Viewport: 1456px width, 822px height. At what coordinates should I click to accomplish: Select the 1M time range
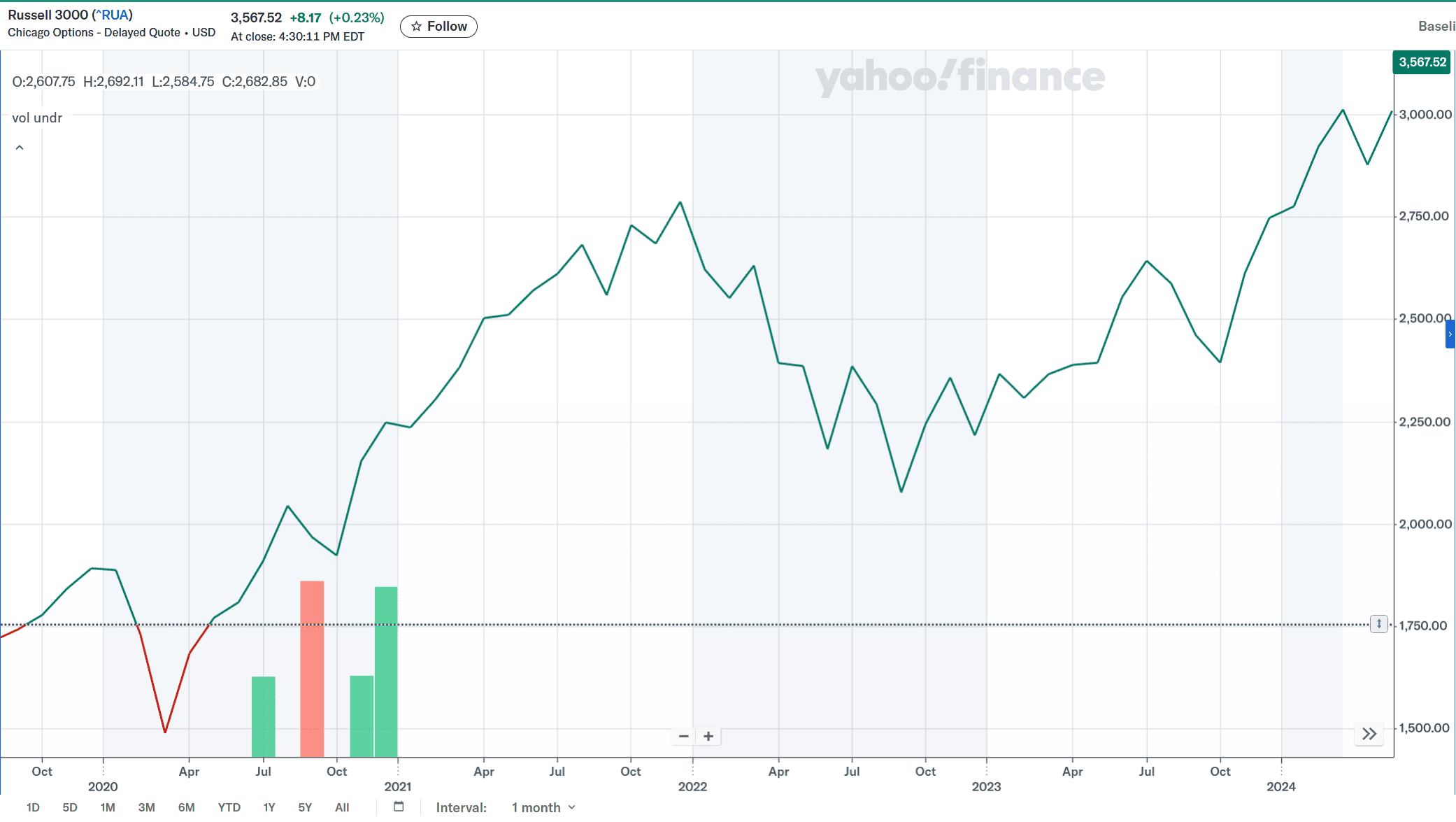(108, 807)
